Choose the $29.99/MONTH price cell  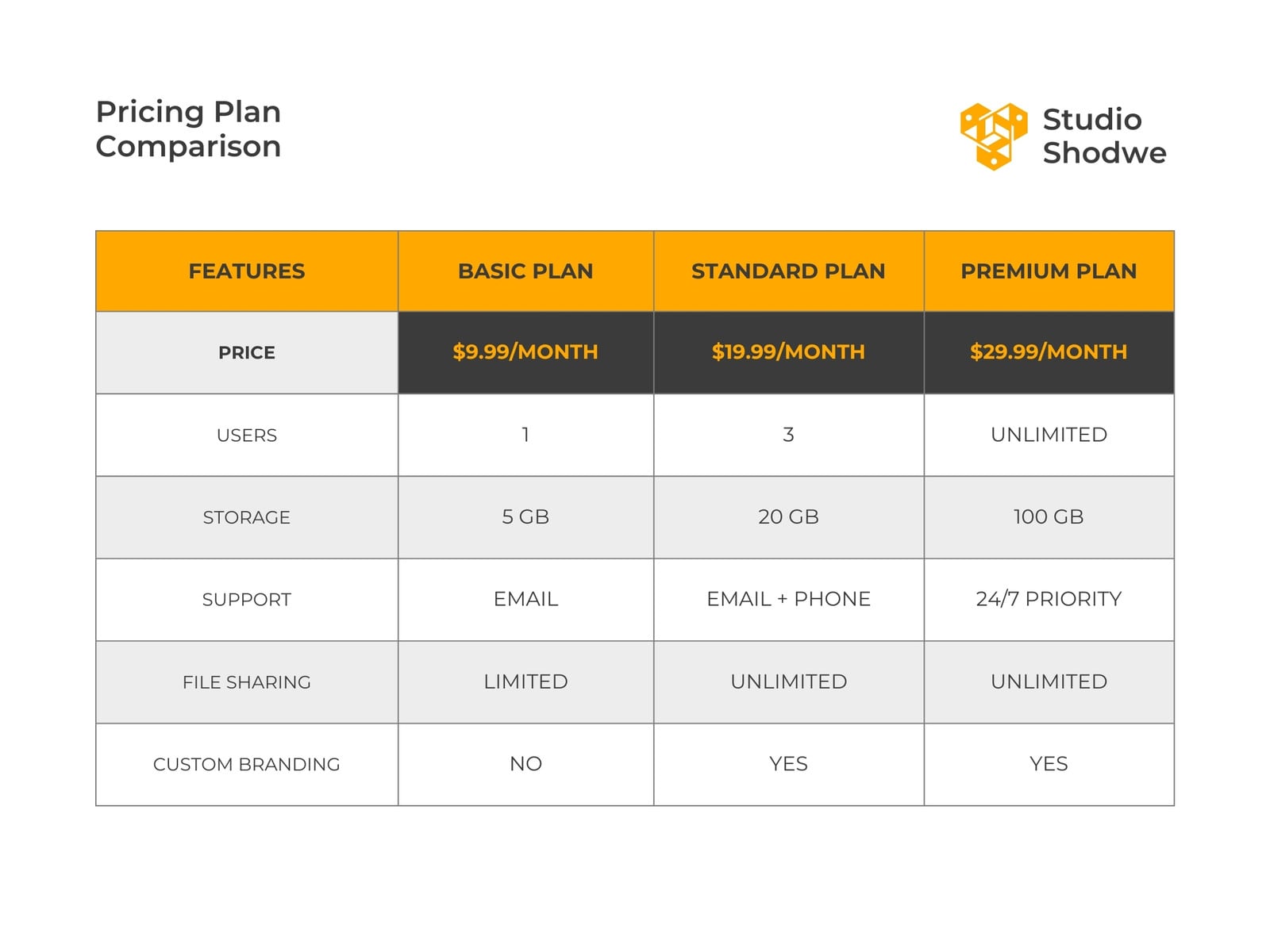tap(1049, 352)
